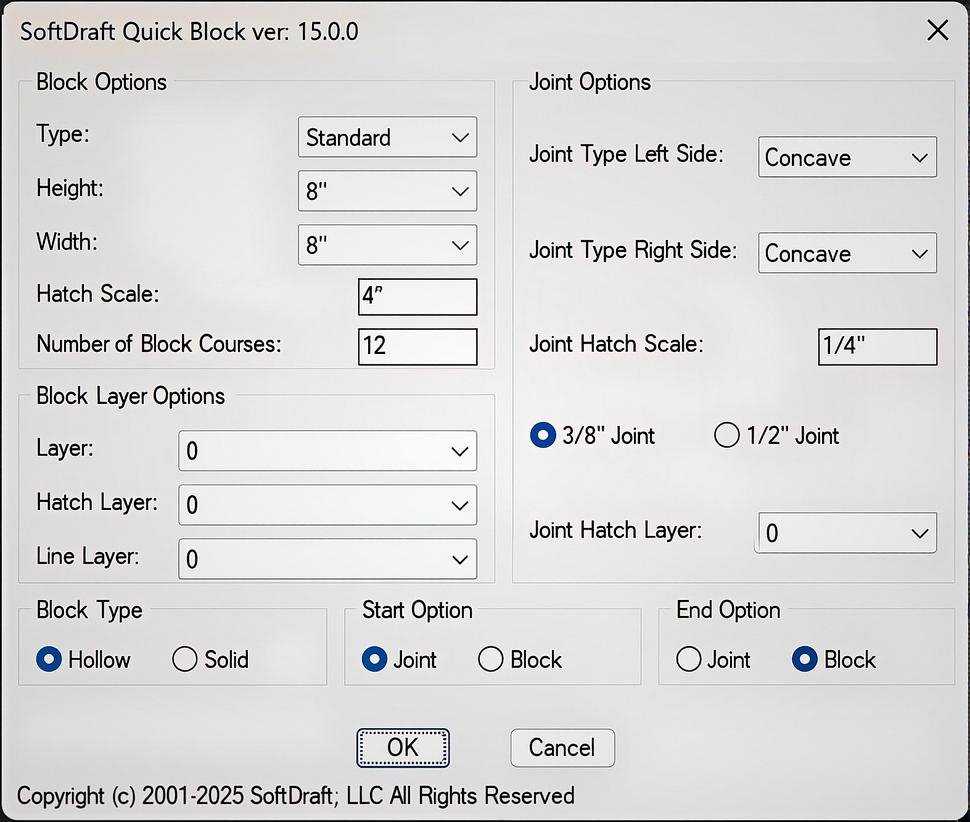Expand the Layer dropdown

[x=327, y=451]
